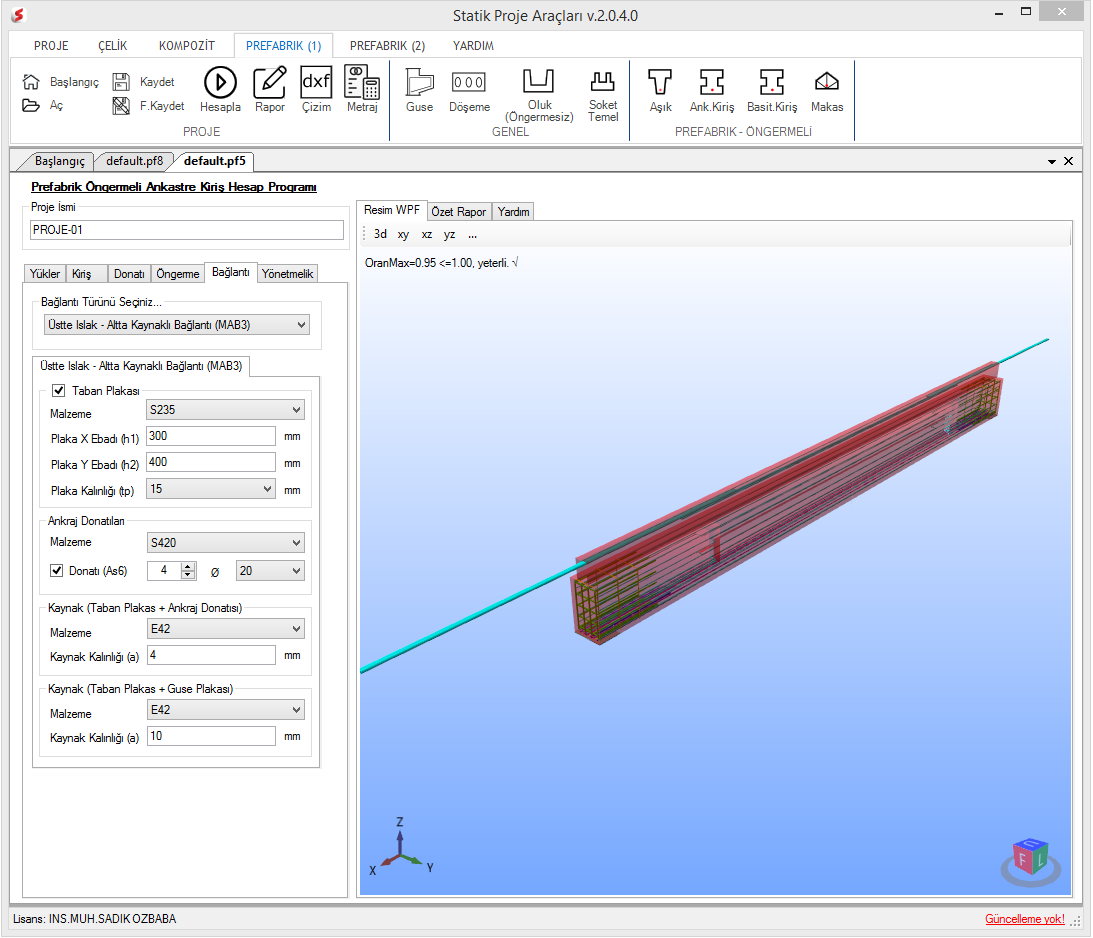Open the Rapor report icon
1093x938 pixels.
270,82
